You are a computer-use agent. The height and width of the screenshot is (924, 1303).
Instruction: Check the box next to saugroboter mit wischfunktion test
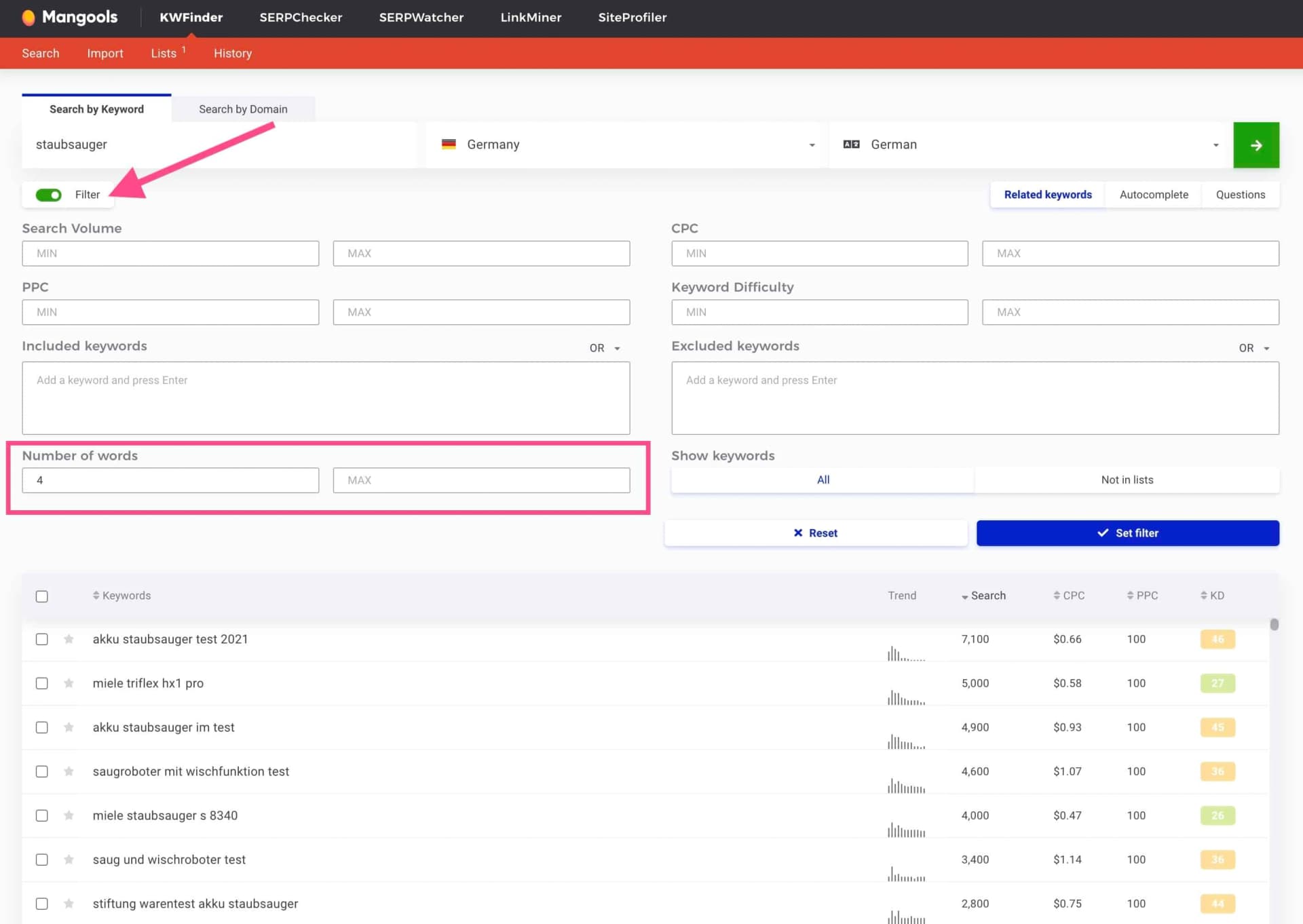[x=42, y=771]
